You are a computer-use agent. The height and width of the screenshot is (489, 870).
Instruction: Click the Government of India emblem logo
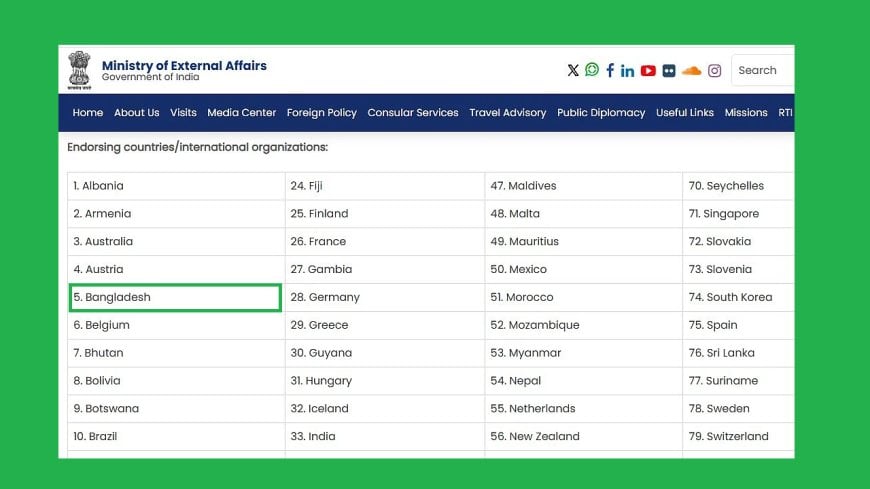pyautogui.click(x=79, y=69)
